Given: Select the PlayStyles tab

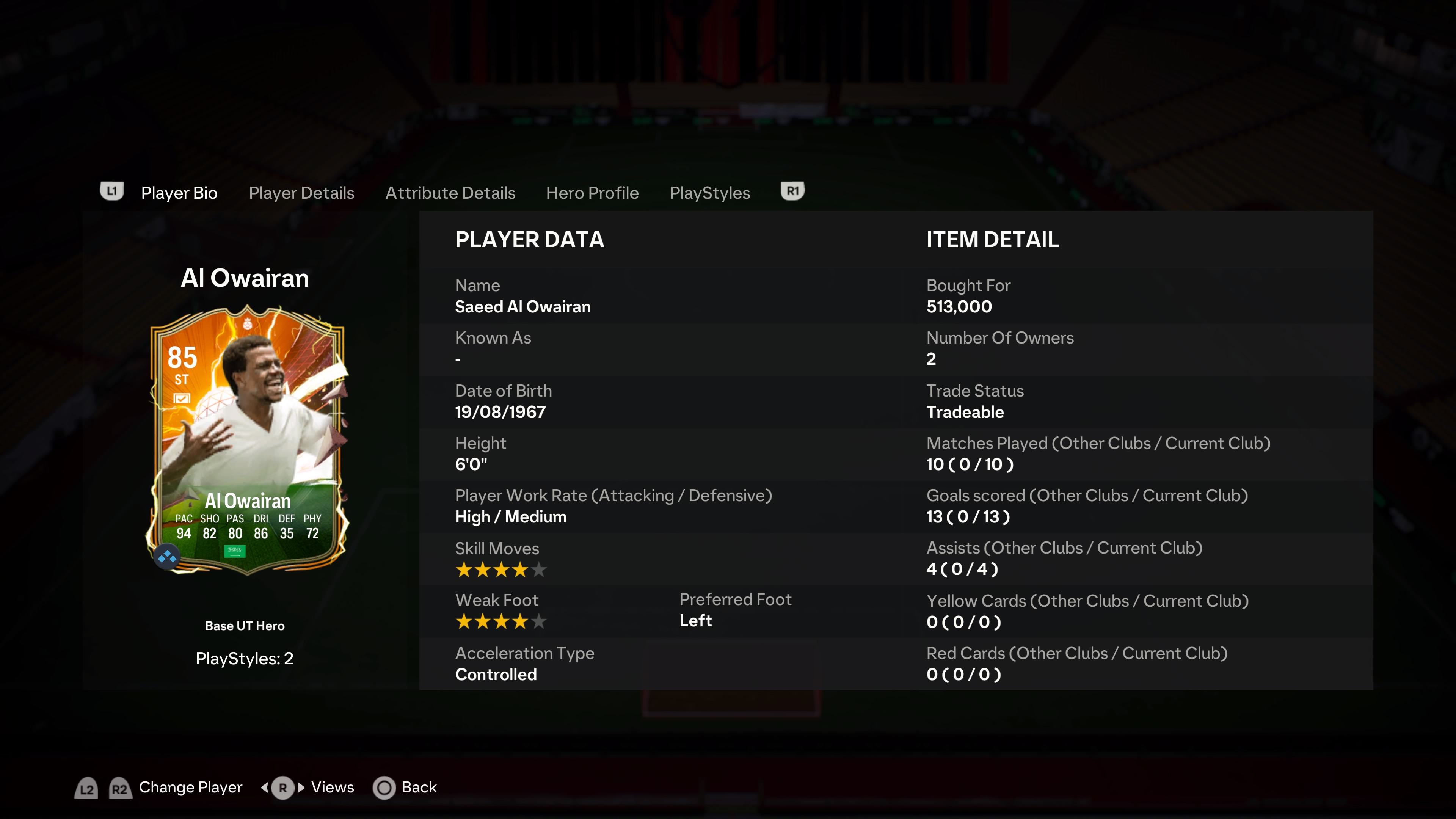Looking at the screenshot, I should 709,193.
